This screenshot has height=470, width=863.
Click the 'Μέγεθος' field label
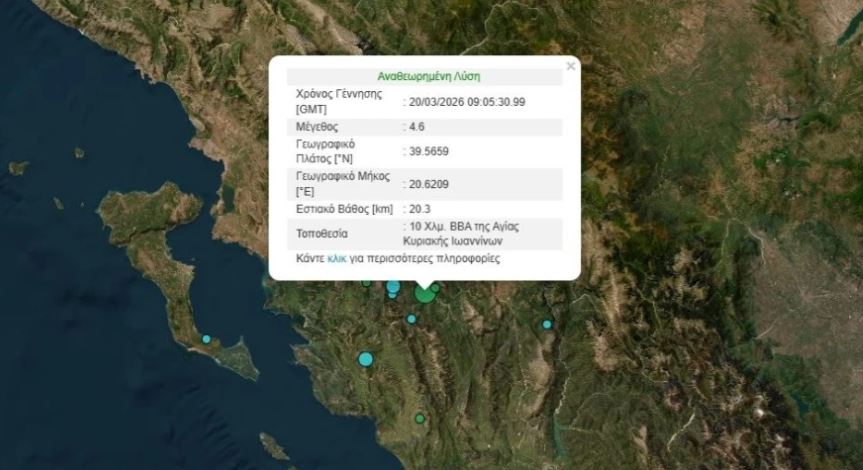point(317,127)
